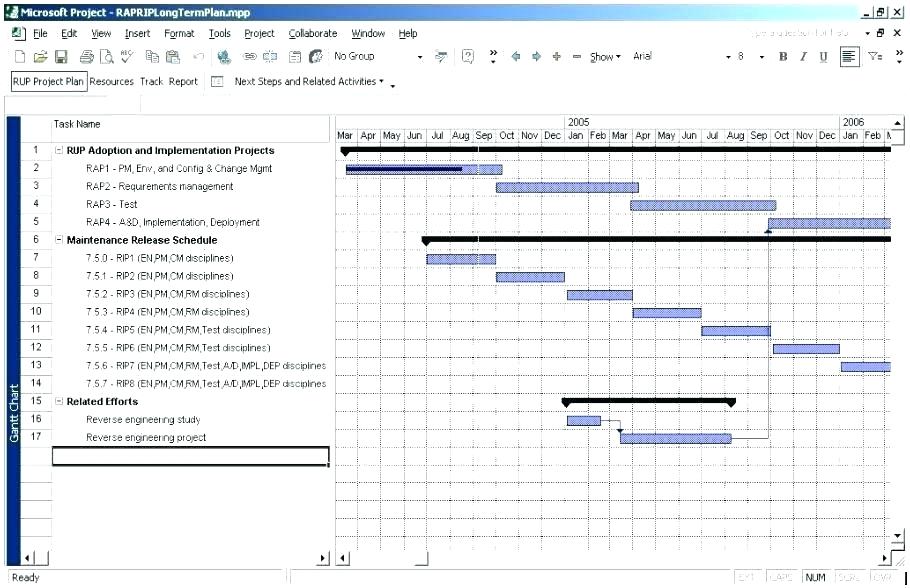The width and height of the screenshot is (910, 588).
Task: Click the Resources guide button
Action: pos(111,82)
